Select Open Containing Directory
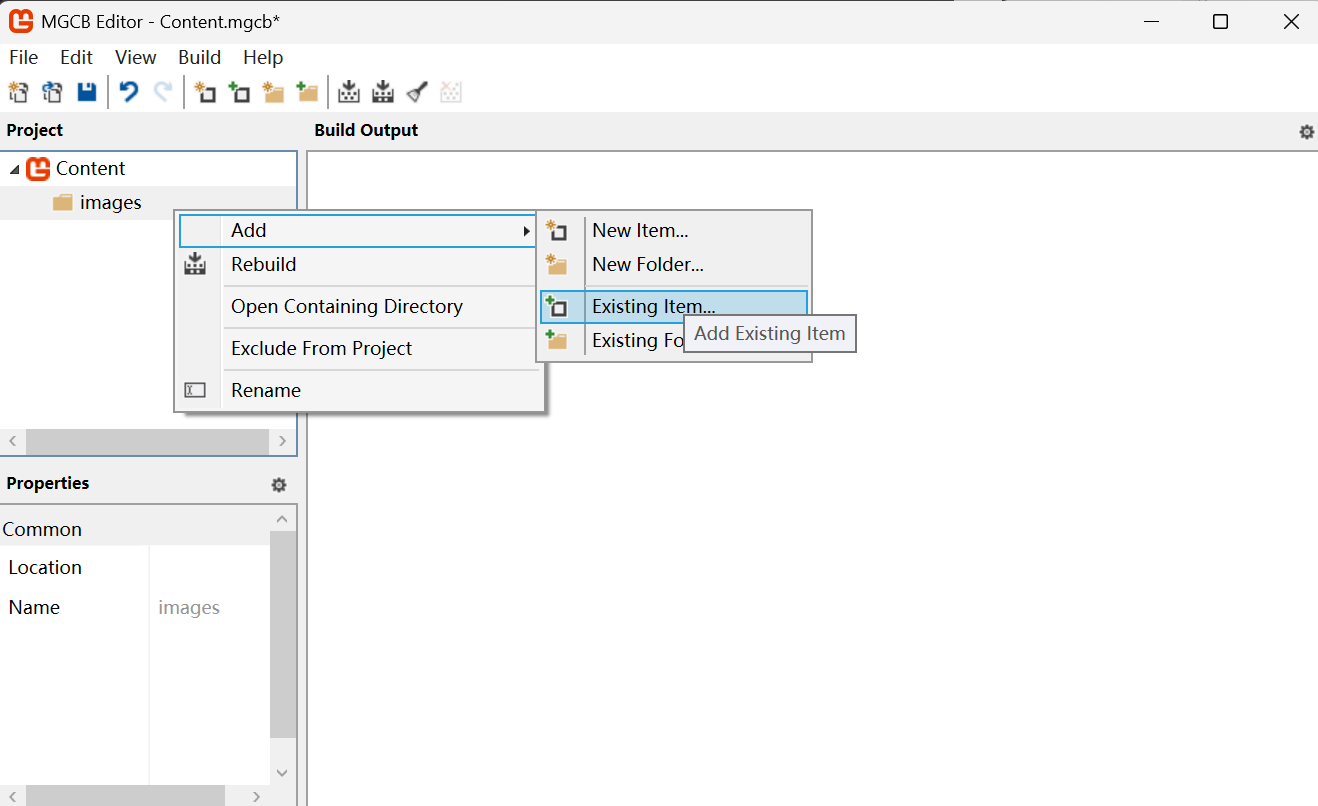The width and height of the screenshot is (1318, 806). pos(358,307)
